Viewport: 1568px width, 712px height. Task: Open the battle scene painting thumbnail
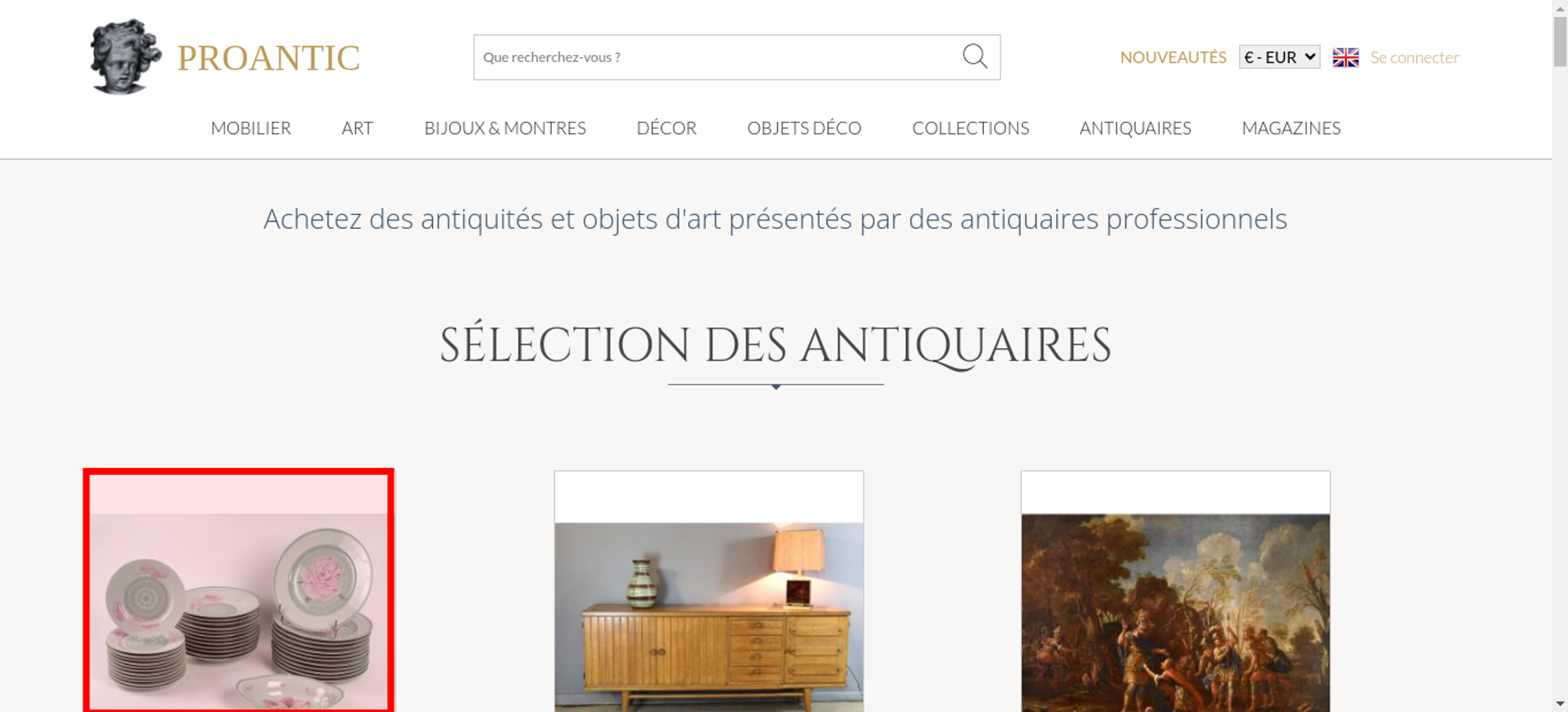1175,591
